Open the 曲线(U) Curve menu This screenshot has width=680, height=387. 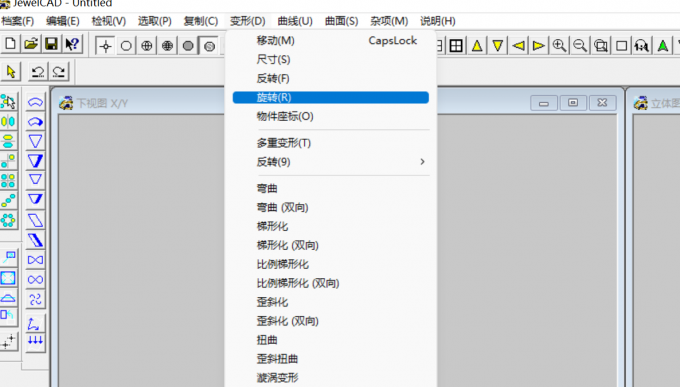click(x=295, y=21)
